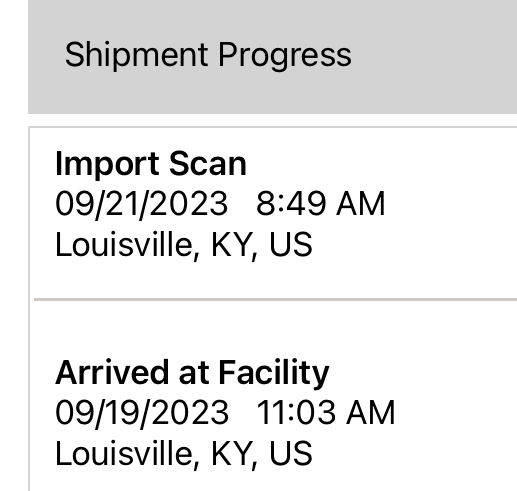Click the 11:03 AM time
The width and height of the screenshot is (517, 491).
point(326,412)
